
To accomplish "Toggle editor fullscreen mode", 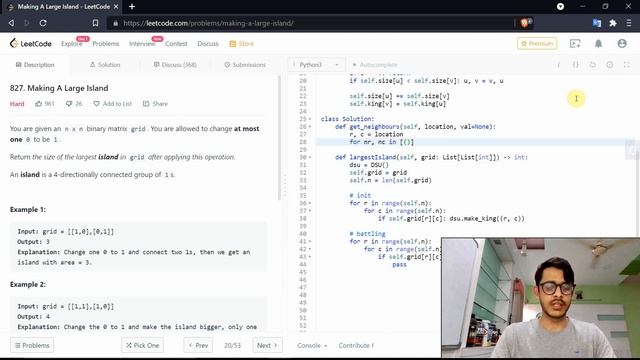I will coord(627,65).
